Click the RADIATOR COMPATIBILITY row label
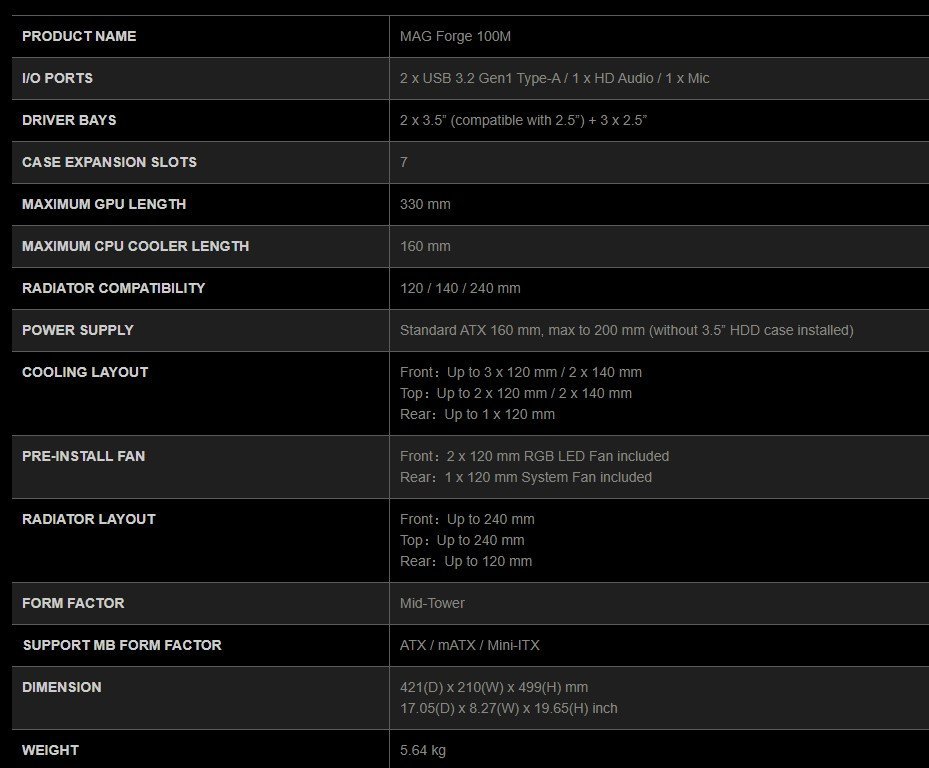Screen dimensions: 929x768 113,288
